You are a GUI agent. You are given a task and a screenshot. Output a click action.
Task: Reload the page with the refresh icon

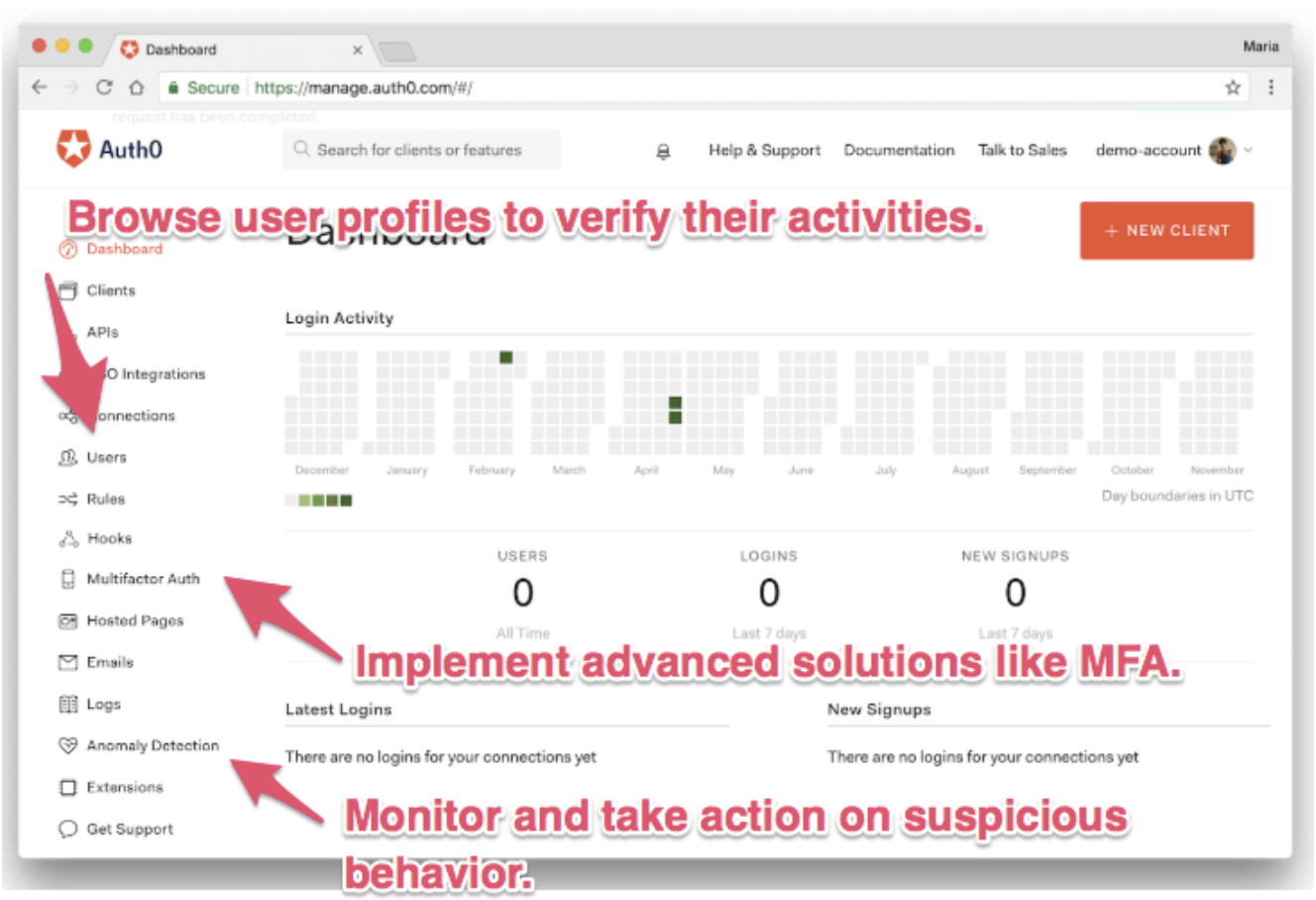(x=104, y=87)
